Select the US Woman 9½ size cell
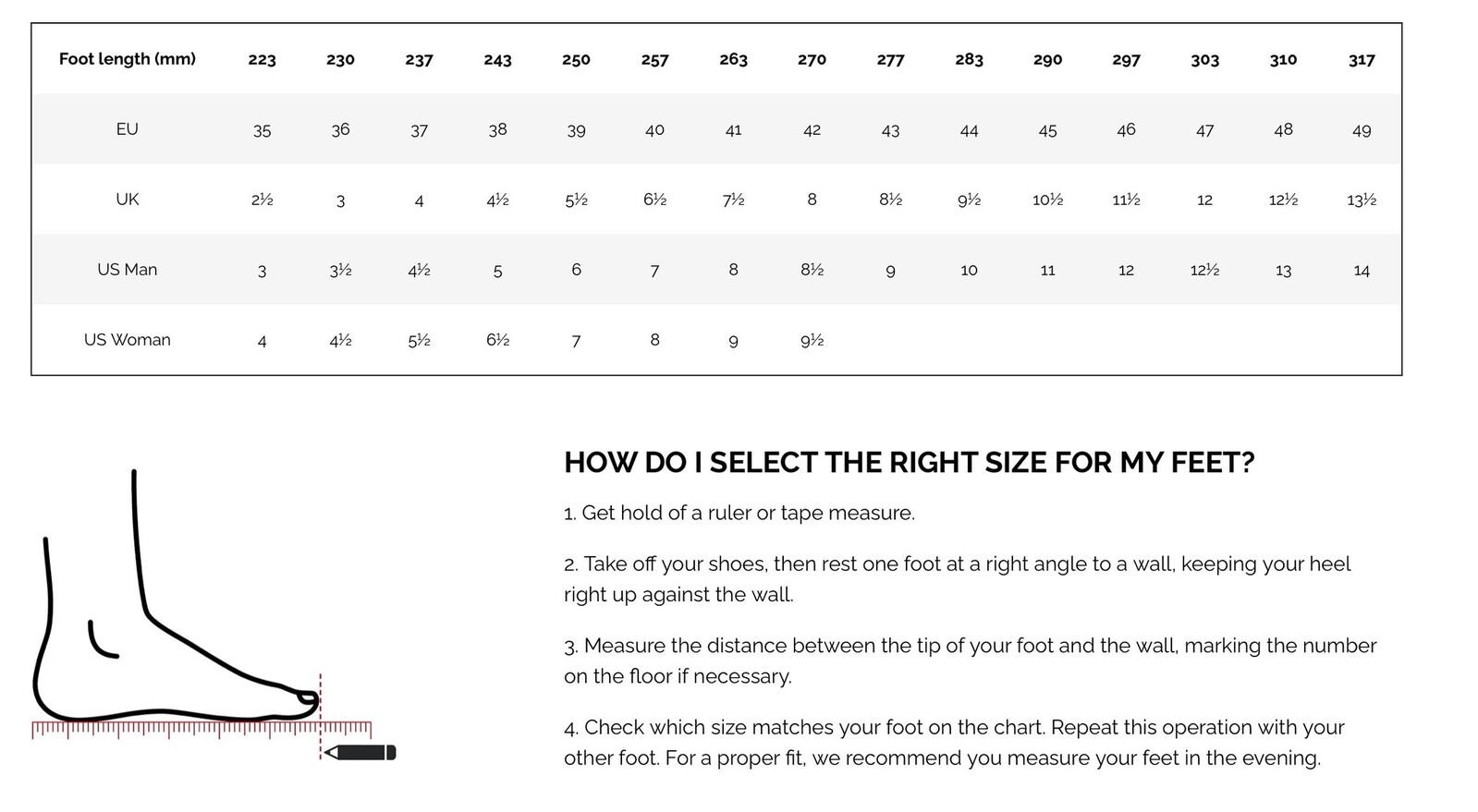The height and width of the screenshot is (812, 1478). tap(812, 340)
